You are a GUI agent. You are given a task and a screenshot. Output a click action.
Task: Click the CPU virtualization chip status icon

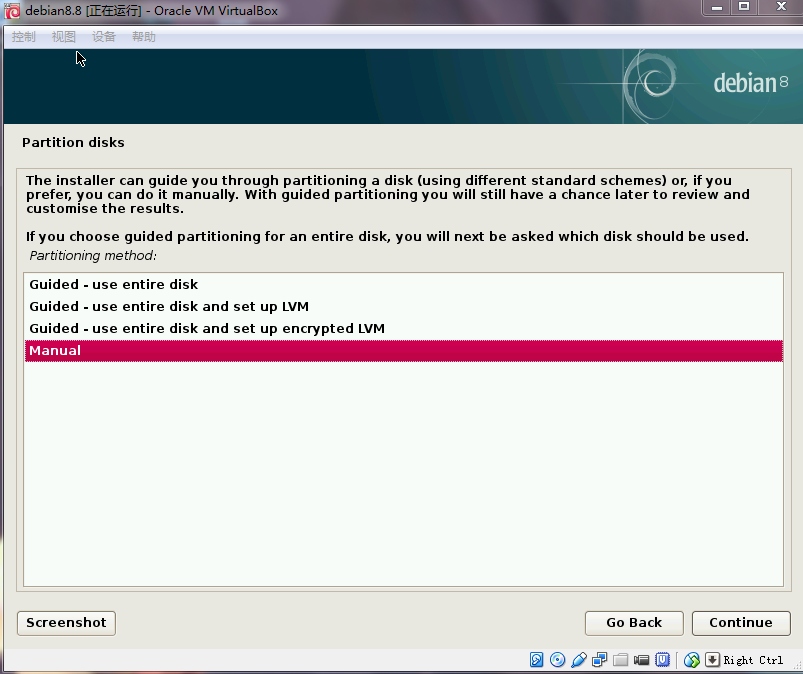(661, 660)
